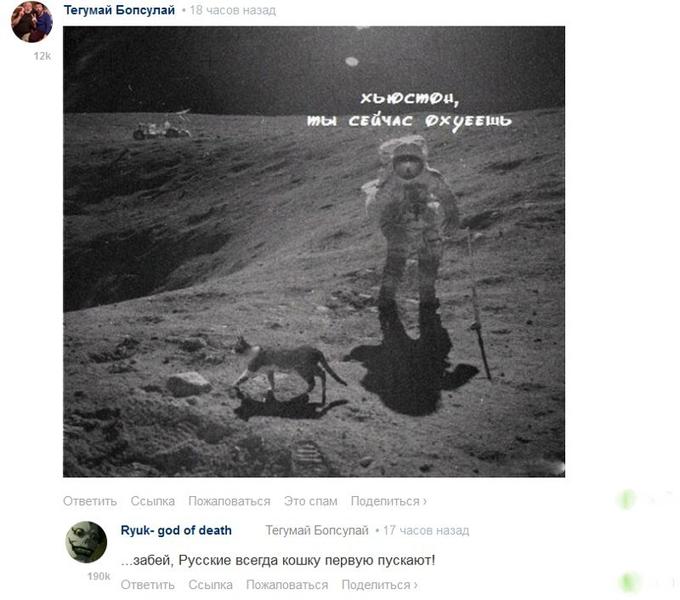Copy Ссылка of Ryuk's reply
Screen dimensions: 680x600
210,585
